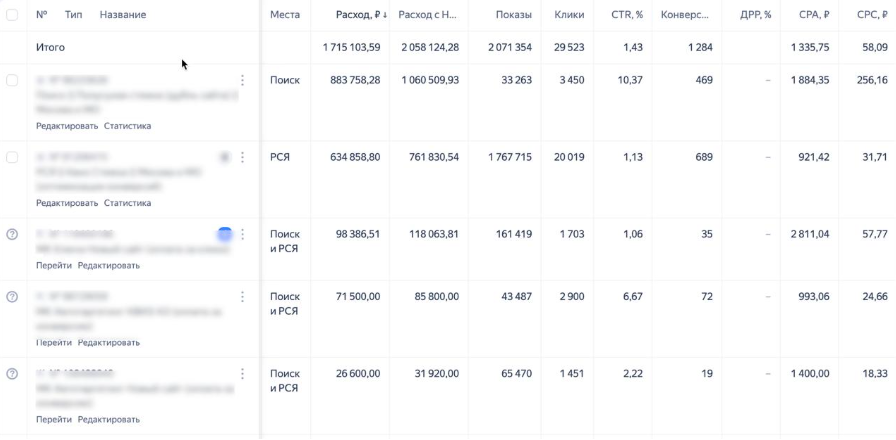Sort table by Расход, ₽ column
This screenshot has width=896, height=440.
click(358, 15)
